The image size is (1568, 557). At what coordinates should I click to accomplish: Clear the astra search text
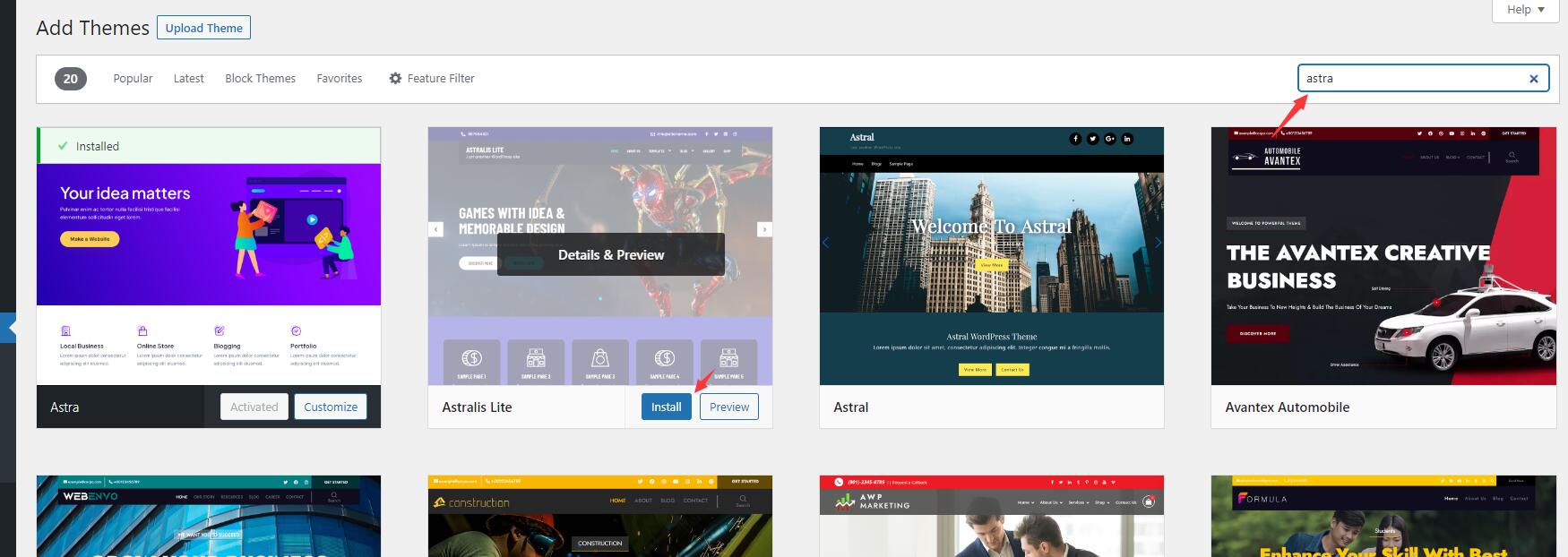[x=1533, y=79]
